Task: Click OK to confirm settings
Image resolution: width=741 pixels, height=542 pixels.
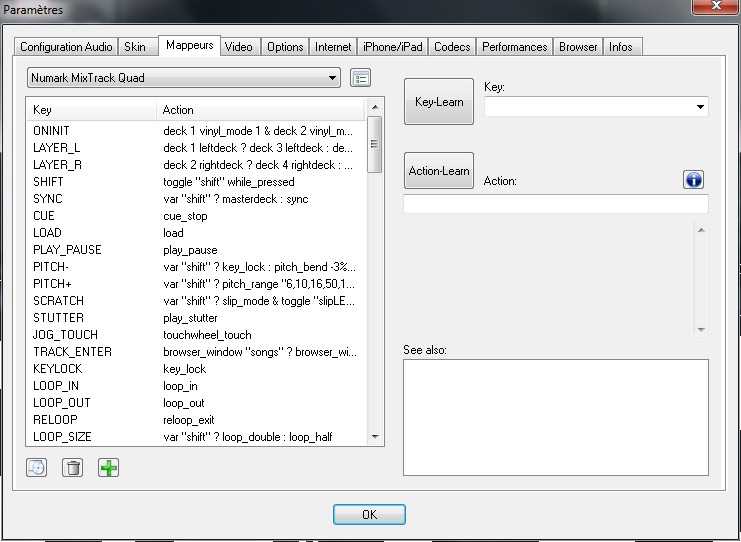Action: (369, 514)
